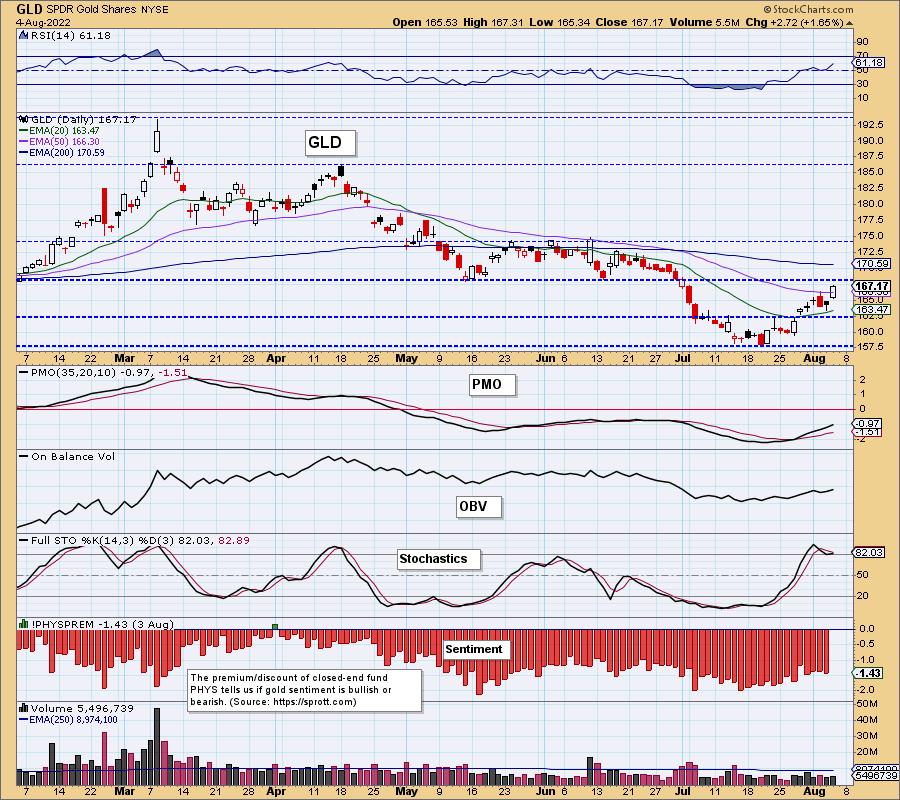Click the green bar in the Sentiment histogram

click(275, 626)
